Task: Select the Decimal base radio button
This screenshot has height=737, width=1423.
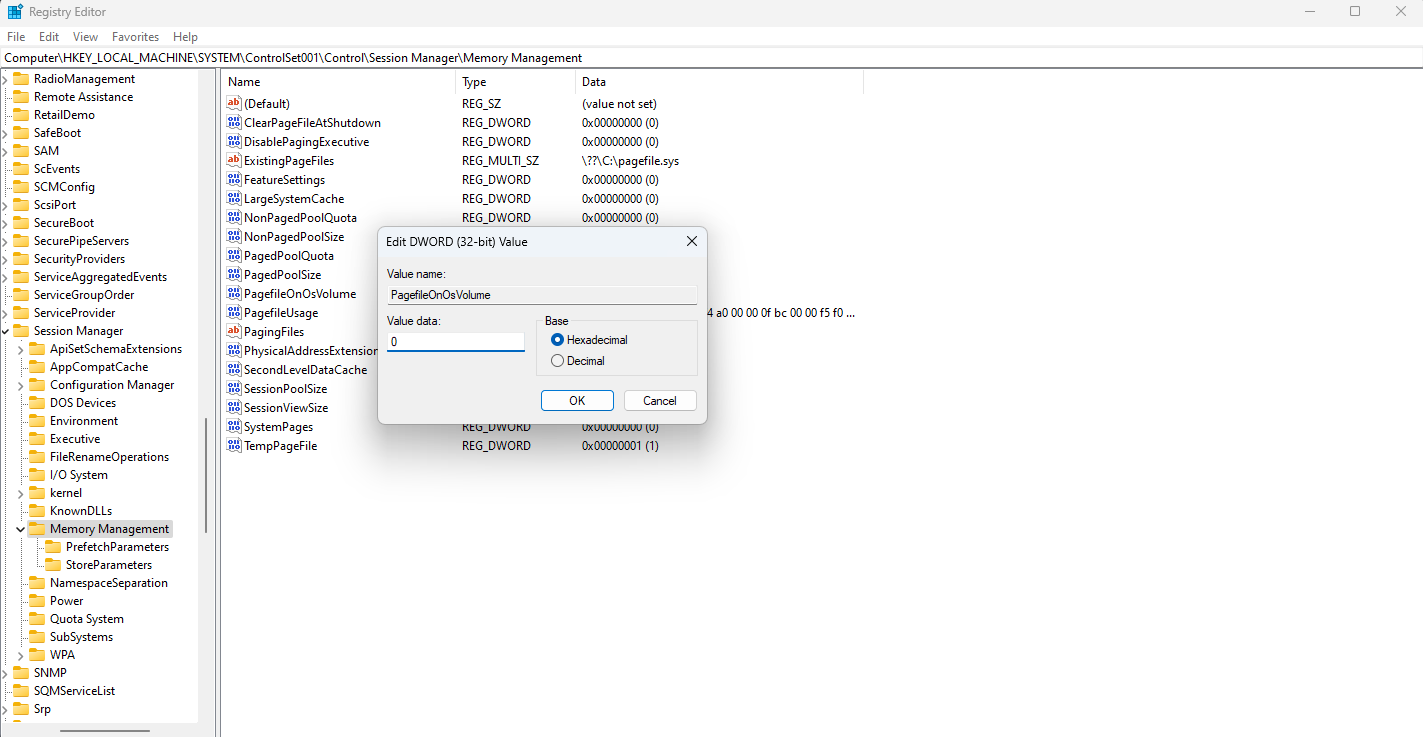Action: point(558,361)
